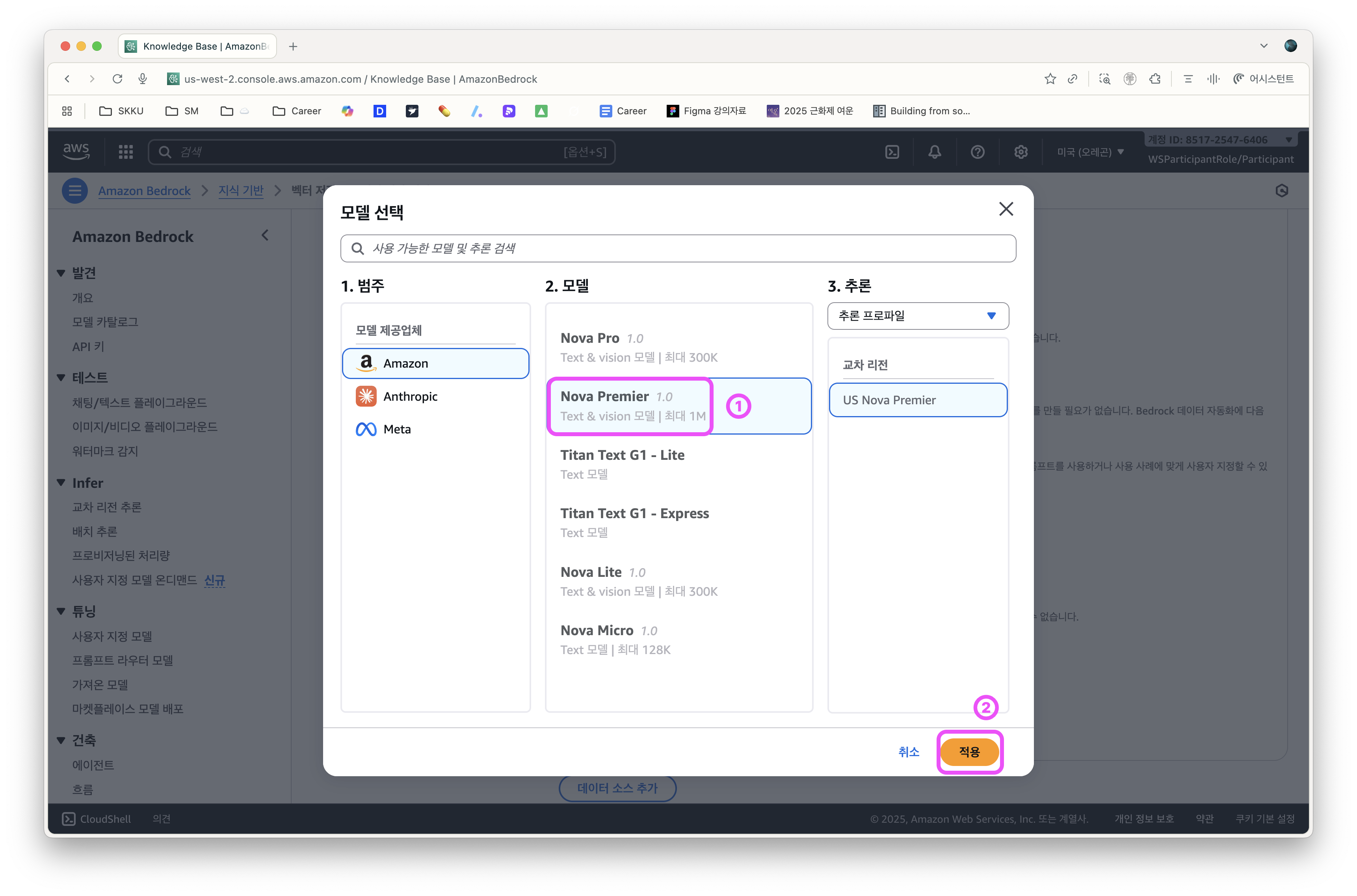Collapse the Amazon Bedrock sidebar panel

pos(265,236)
